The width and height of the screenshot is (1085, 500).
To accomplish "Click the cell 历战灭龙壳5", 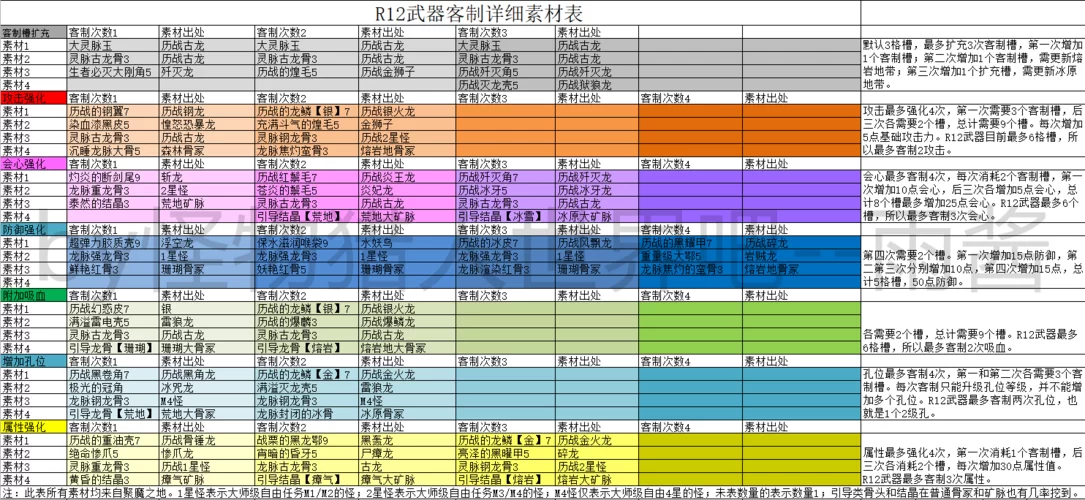I will [504, 84].
